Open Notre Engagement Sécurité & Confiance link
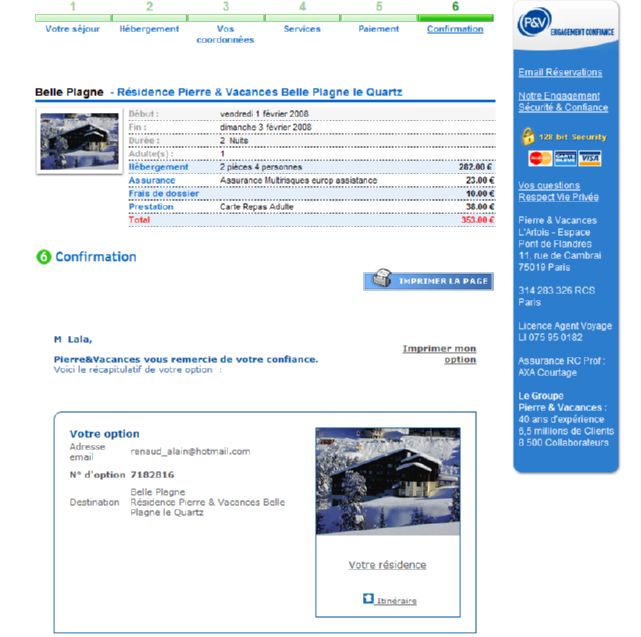Viewport: 641px width, 637px height. 563,101
